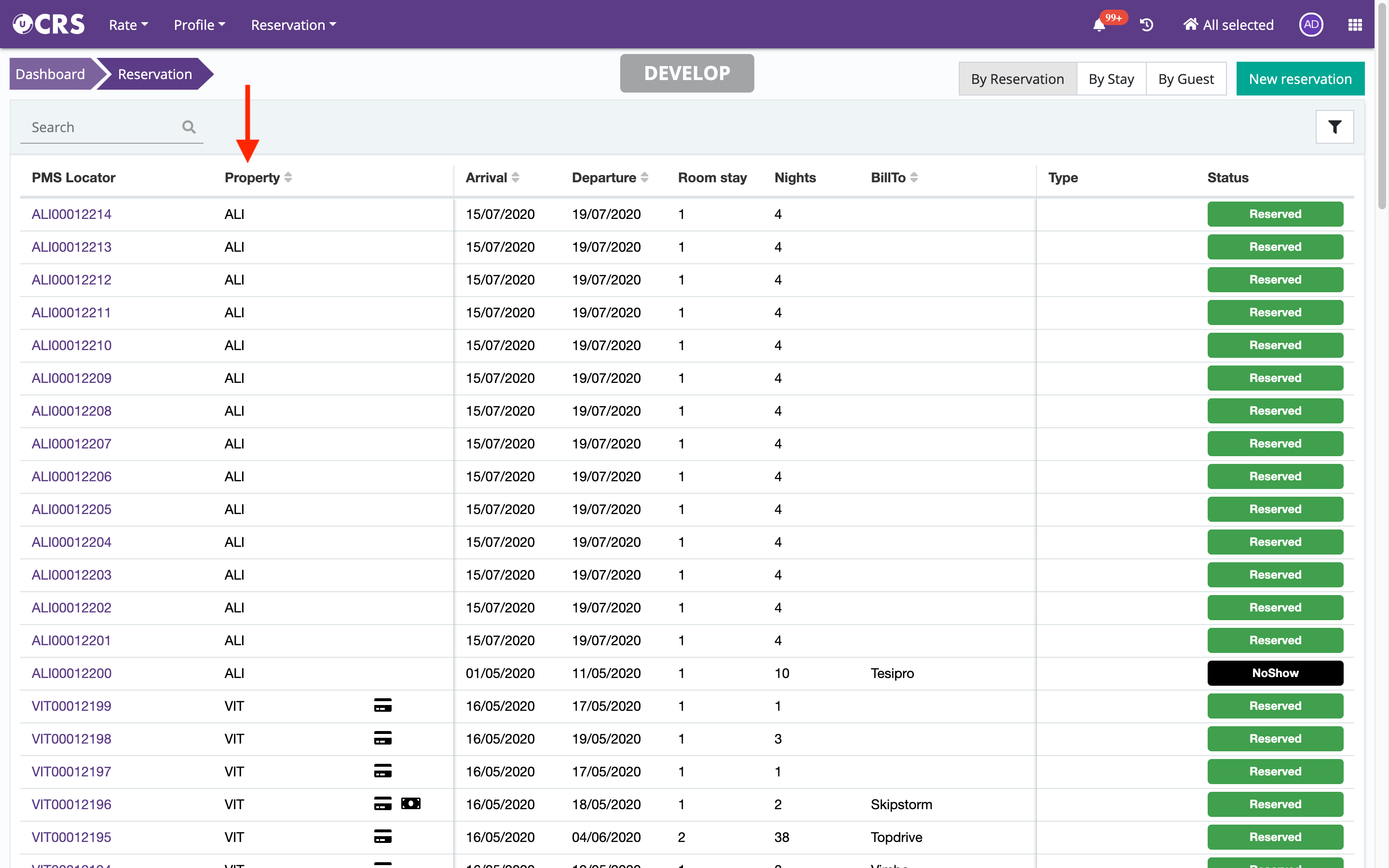Expand the Profile menu
Image resolution: width=1389 pixels, height=868 pixels.
[x=199, y=25]
